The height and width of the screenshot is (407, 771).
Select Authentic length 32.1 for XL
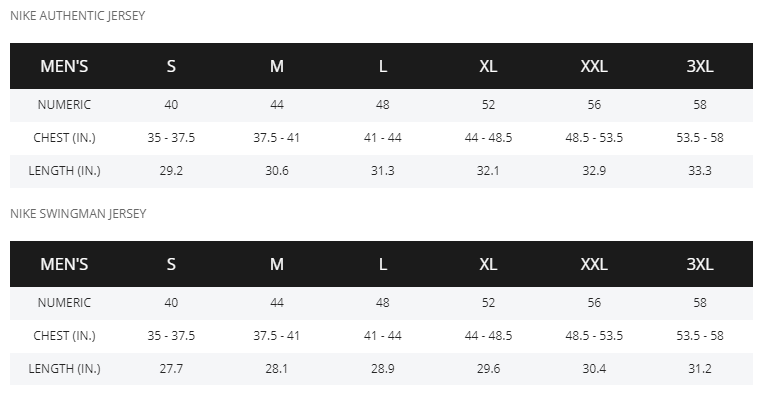pos(488,171)
